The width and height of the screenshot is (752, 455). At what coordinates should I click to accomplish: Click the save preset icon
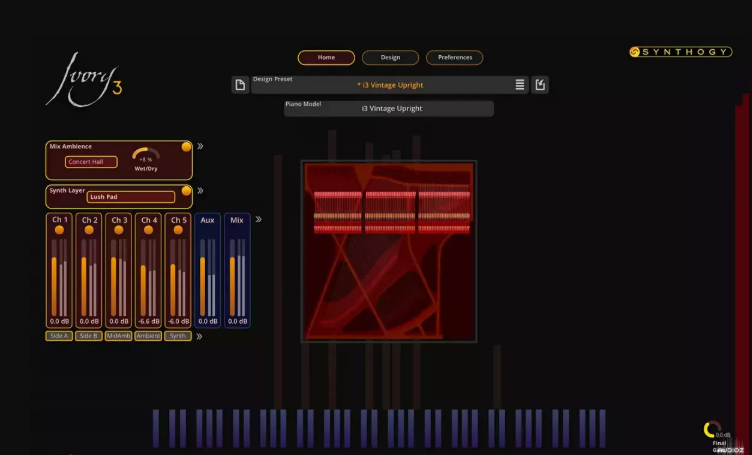click(x=540, y=85)
